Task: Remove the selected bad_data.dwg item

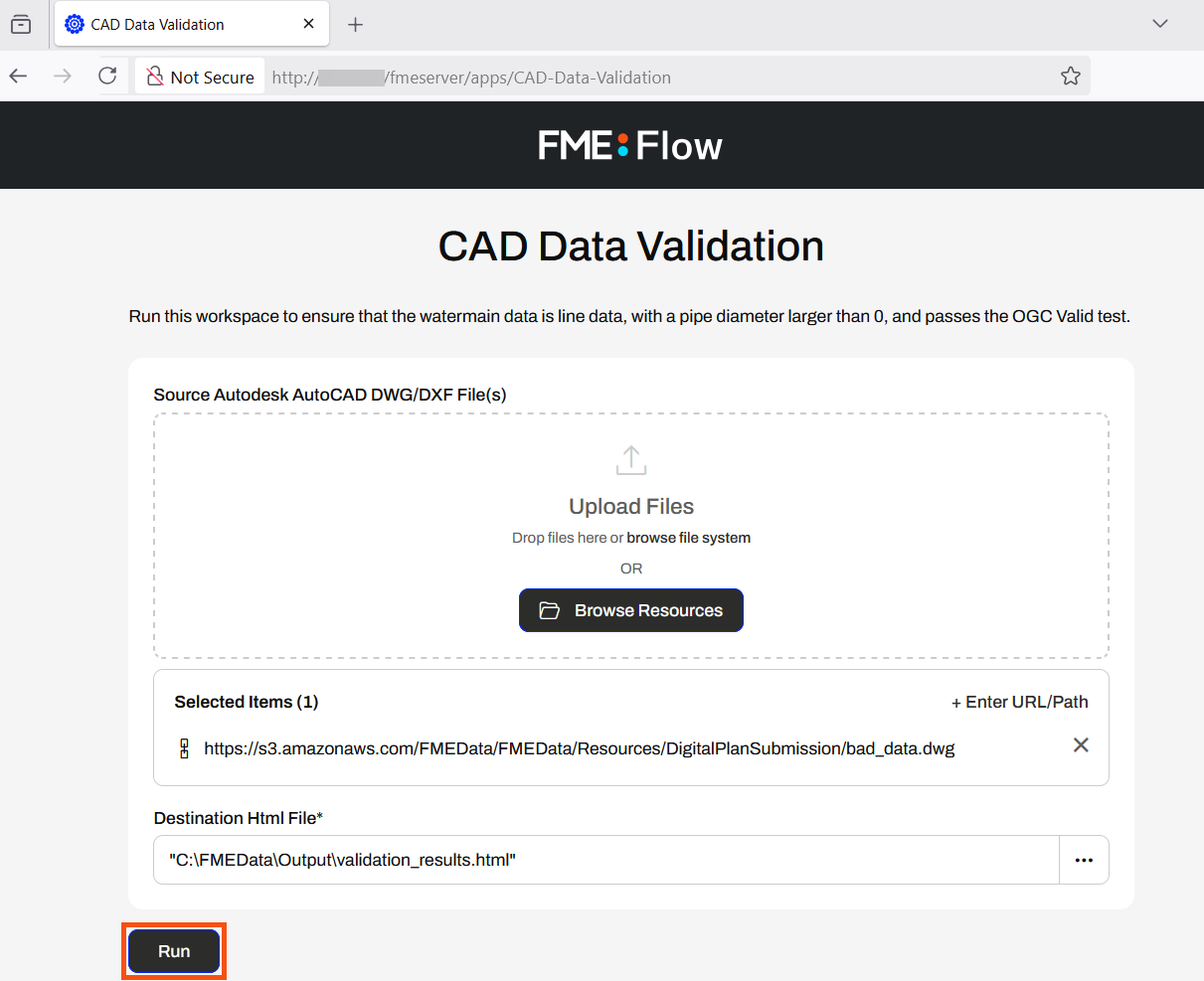Action: pyautogui.click(x=1081, y=745)
